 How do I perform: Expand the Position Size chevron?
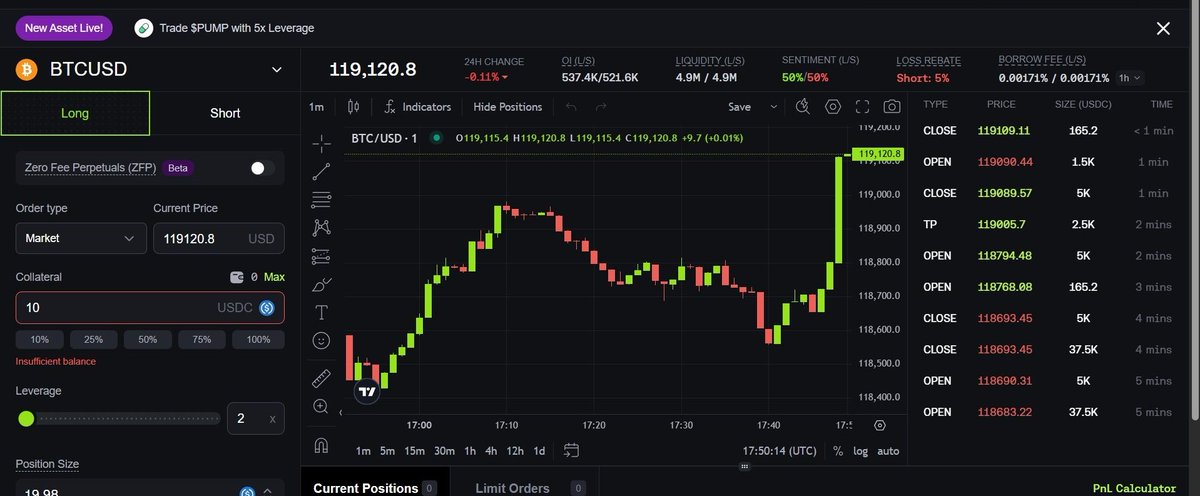[x=268, y=491]
